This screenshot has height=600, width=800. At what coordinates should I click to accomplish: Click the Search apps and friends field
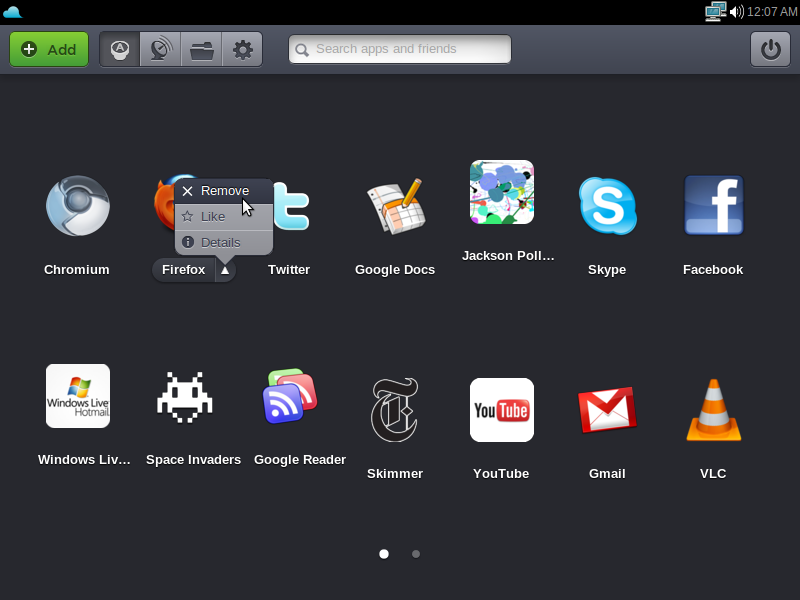pyautogui.click(x=400, y=49)
